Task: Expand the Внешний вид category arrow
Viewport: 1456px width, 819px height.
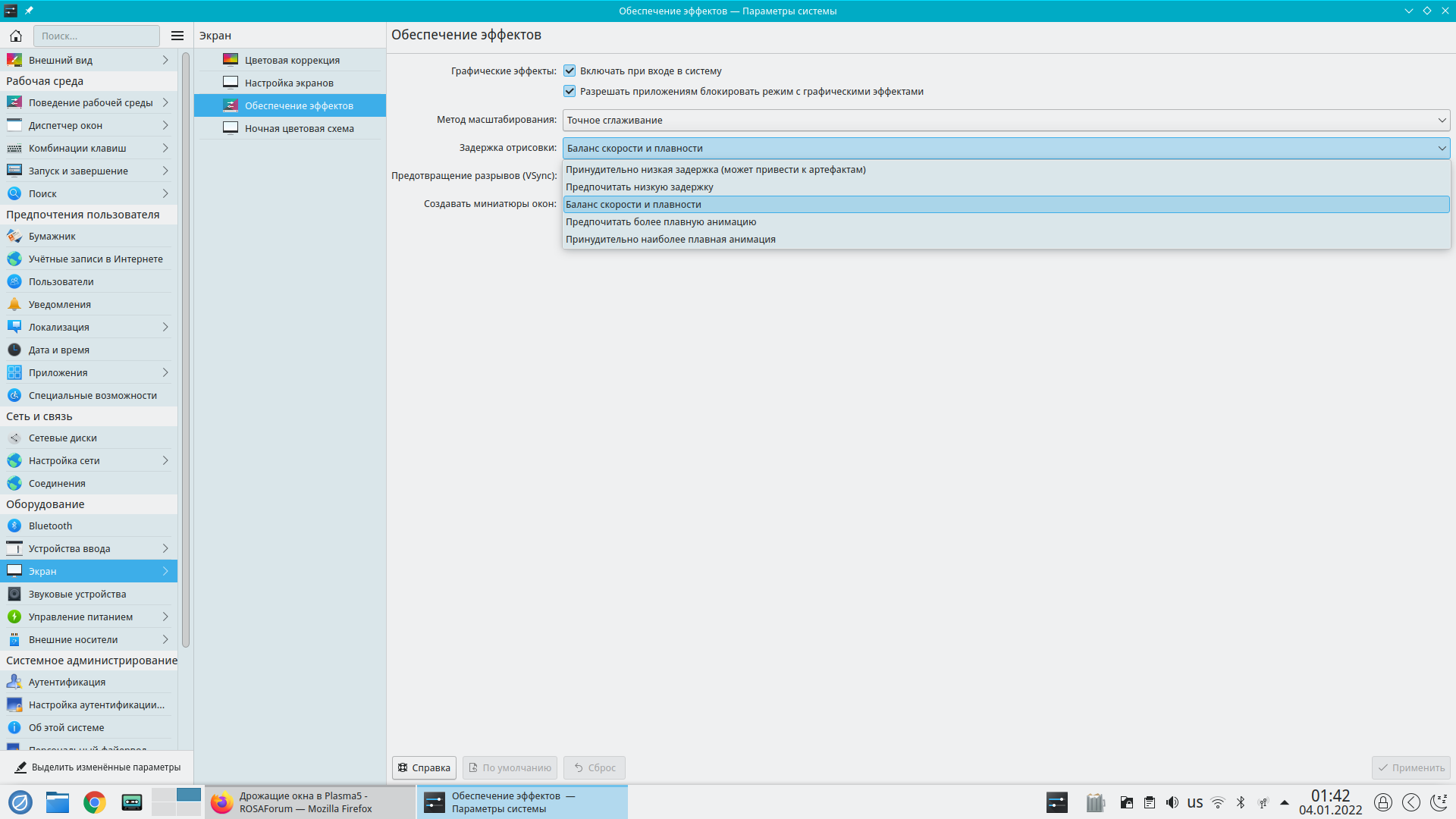Action: (165, 60)
